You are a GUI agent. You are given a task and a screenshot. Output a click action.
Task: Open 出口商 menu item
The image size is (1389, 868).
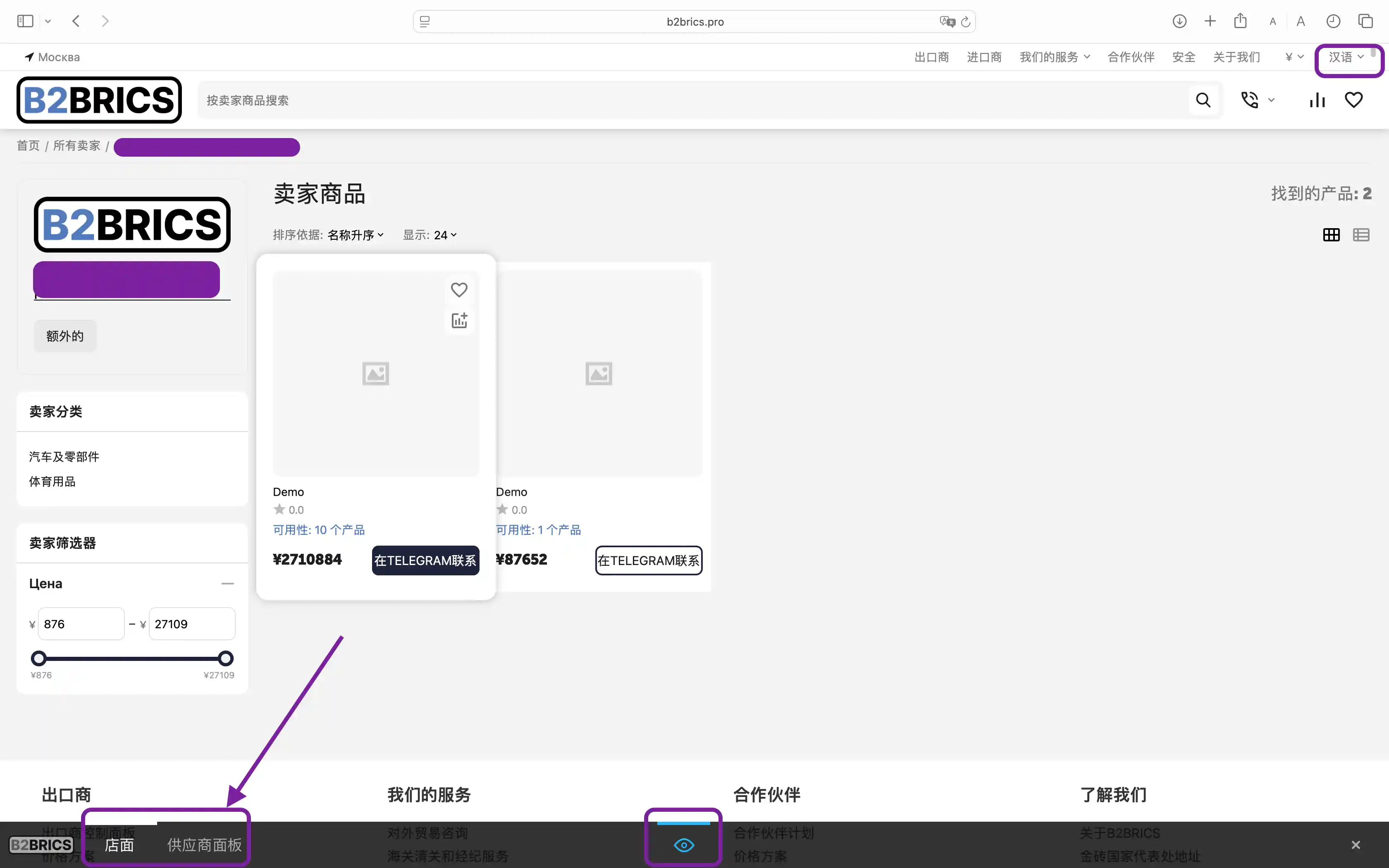[931, 57]
